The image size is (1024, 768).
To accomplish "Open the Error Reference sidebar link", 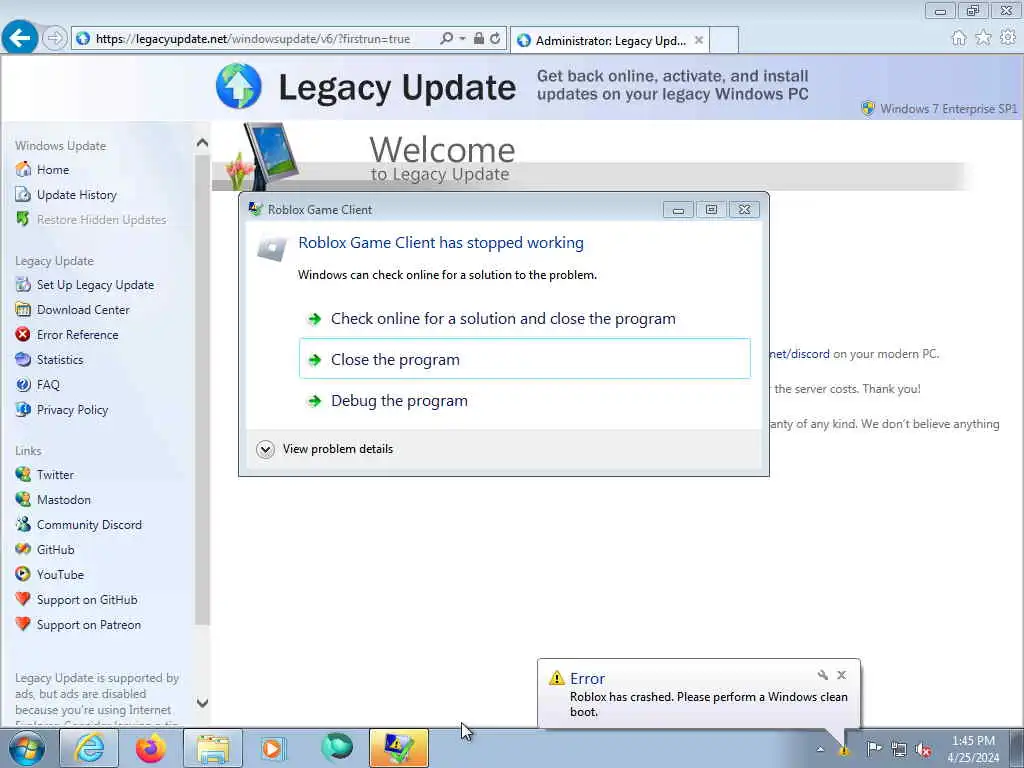I will click(x=77, y=335).
